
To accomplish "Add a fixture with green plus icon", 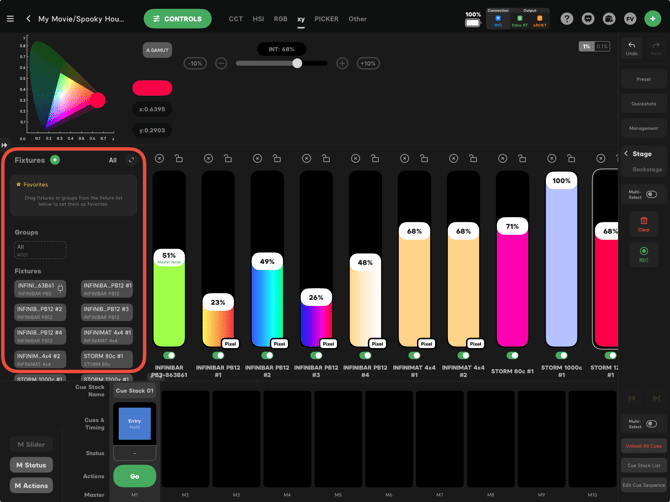I will coord(55,160).
